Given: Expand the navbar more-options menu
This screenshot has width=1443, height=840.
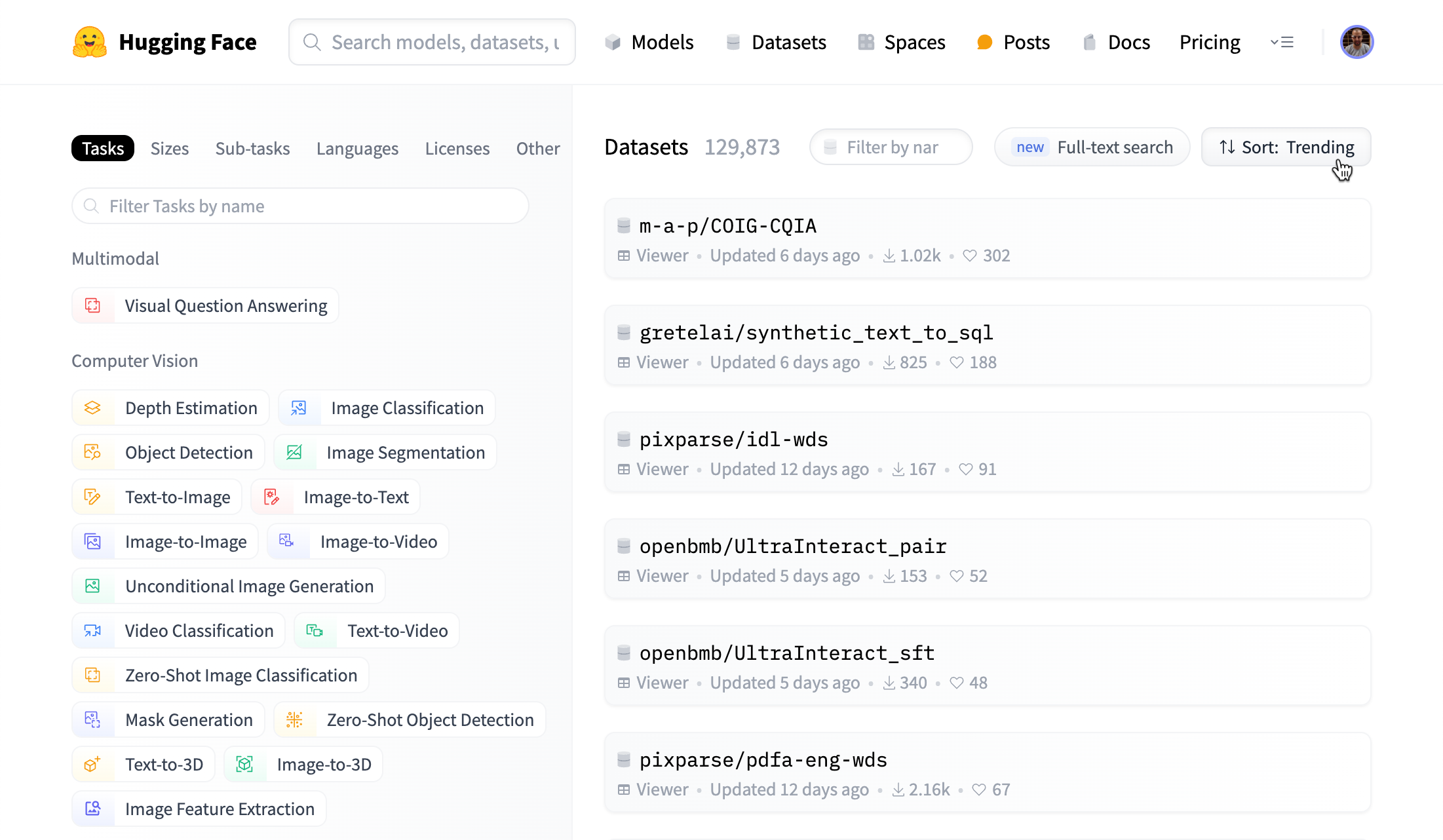Looking at the screenshot, I should tap(1282, 43).
